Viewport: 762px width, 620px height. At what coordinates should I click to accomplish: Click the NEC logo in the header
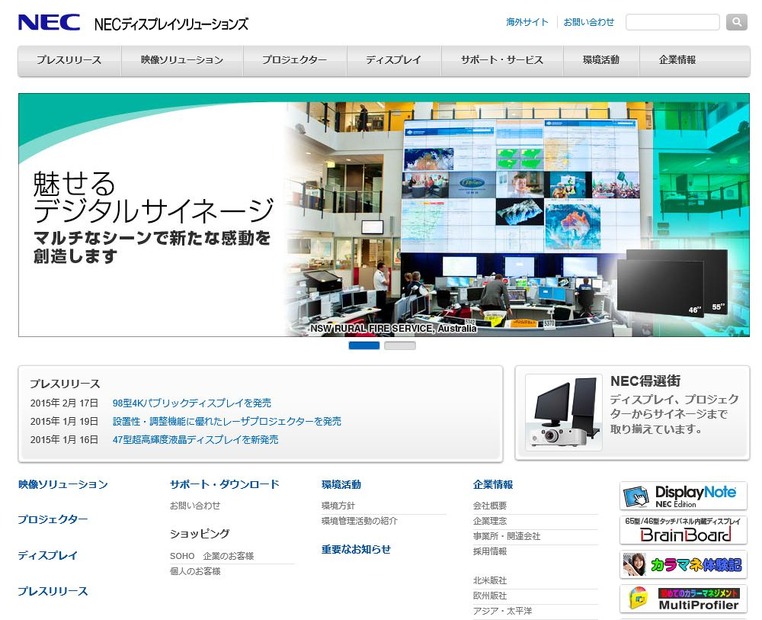[x=49, y=23]
